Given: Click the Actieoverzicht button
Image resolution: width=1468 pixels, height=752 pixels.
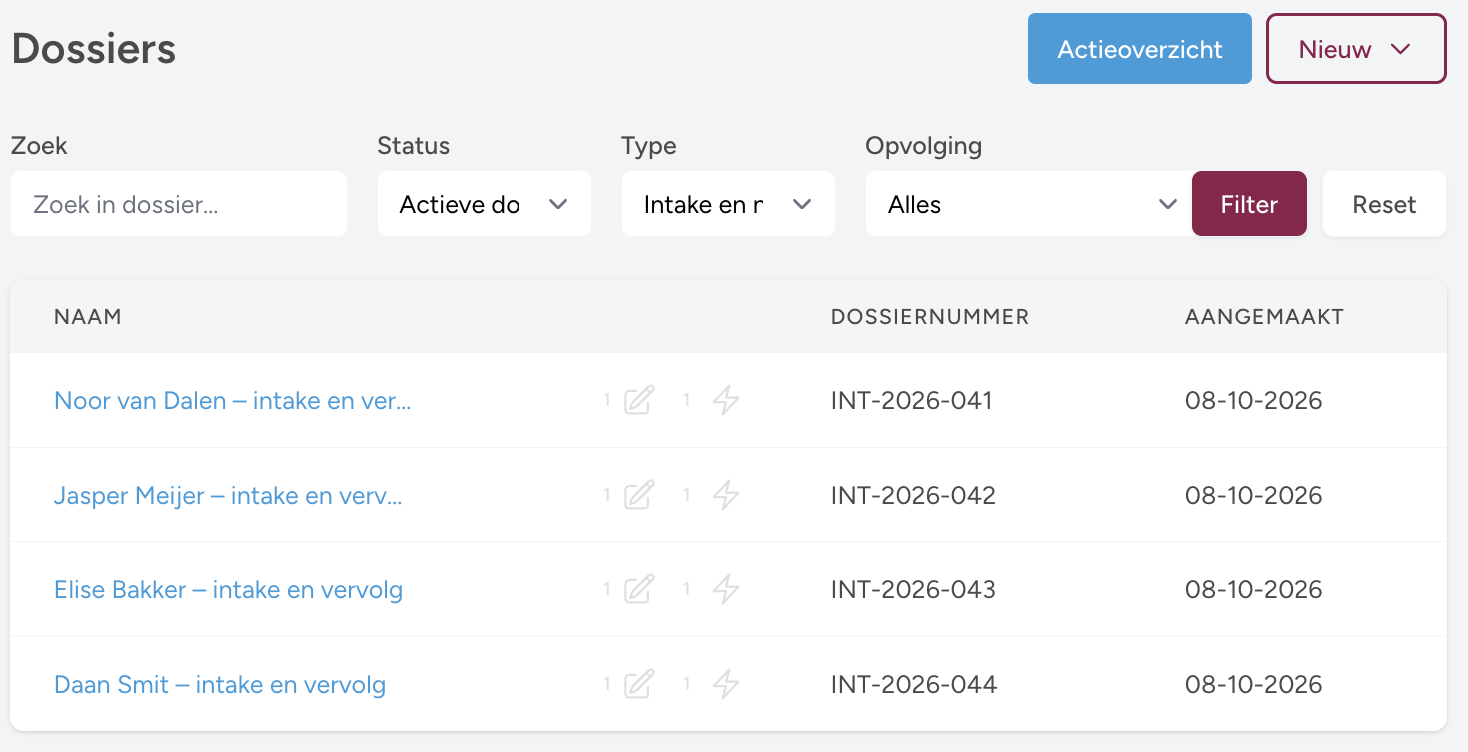Looking at the screenshot, I should click(1140, 49).
